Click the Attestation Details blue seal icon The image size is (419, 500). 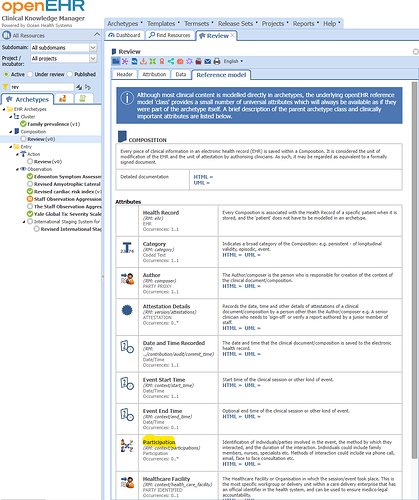(127, 310)
